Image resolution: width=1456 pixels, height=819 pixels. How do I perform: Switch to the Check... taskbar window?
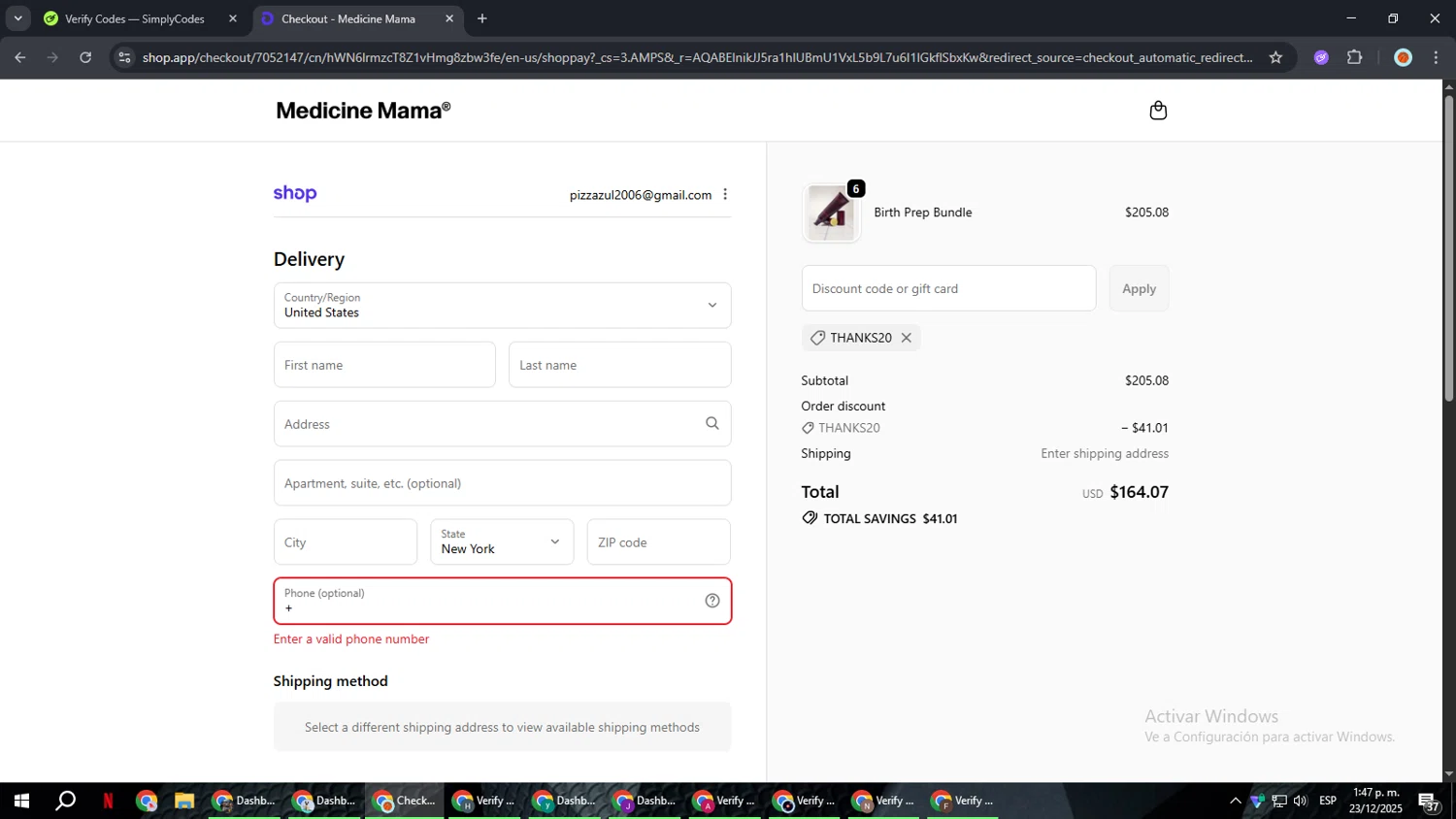tap(405, 801)
